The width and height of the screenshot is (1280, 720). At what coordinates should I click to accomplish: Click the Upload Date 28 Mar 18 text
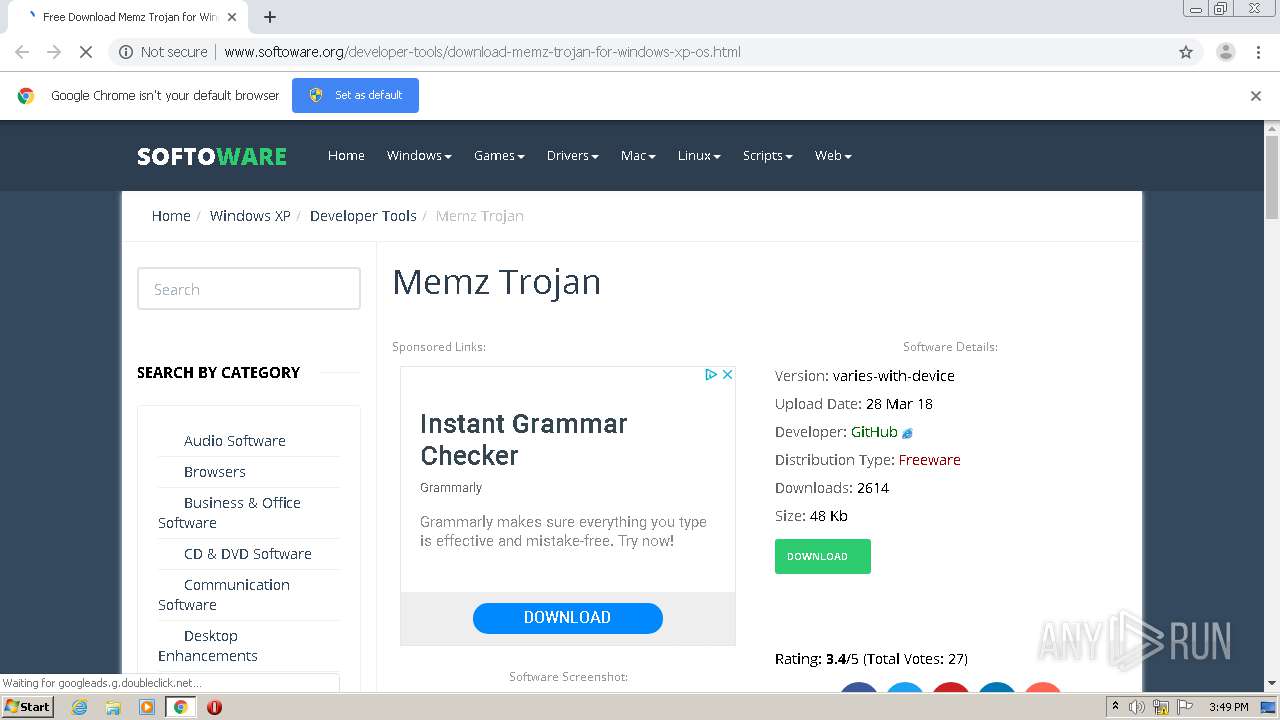(x=854, y=404)
